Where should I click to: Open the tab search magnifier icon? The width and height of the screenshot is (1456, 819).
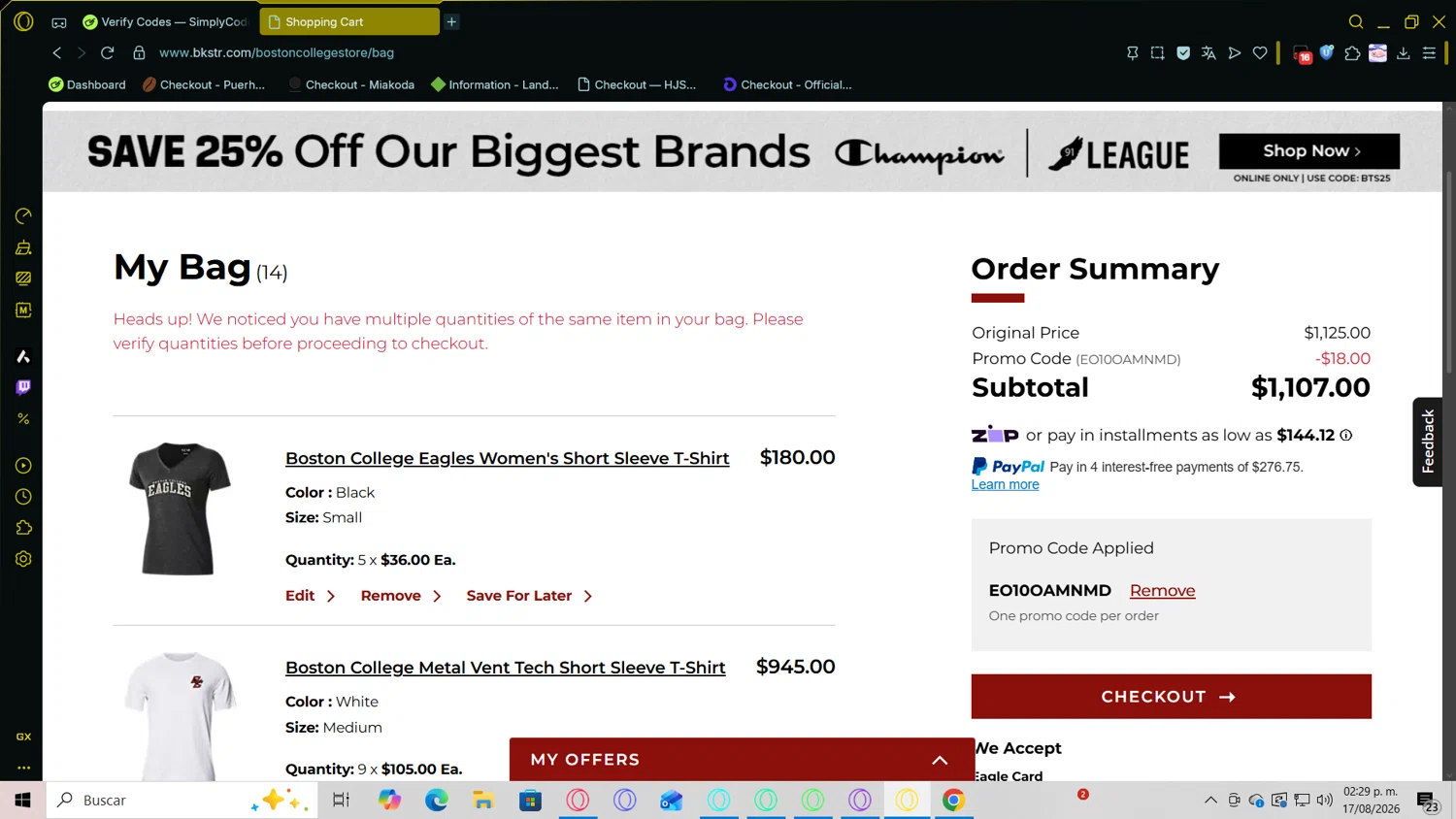[x=1356, y=21]
